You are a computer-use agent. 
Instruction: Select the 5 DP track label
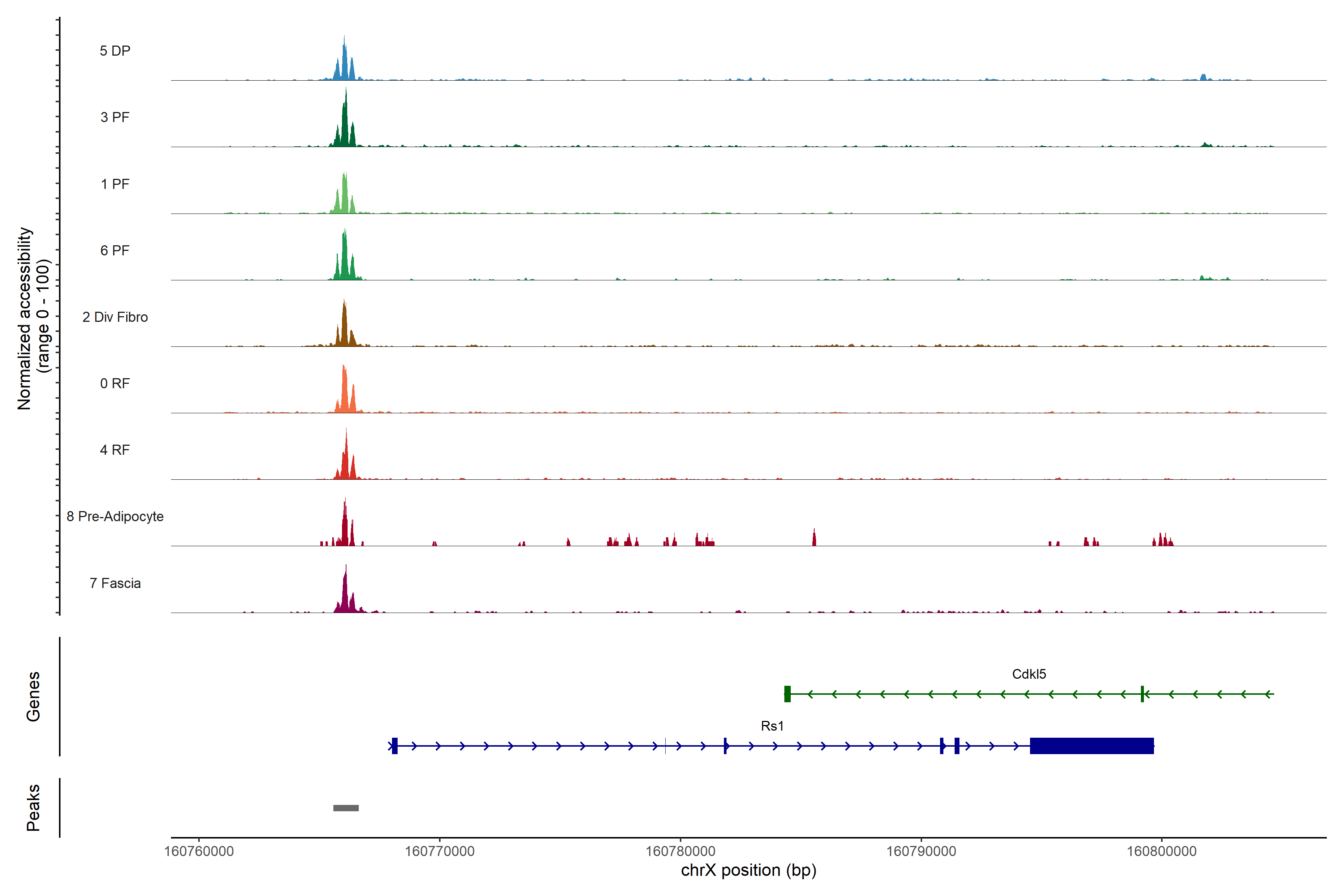tap(115, 51)
